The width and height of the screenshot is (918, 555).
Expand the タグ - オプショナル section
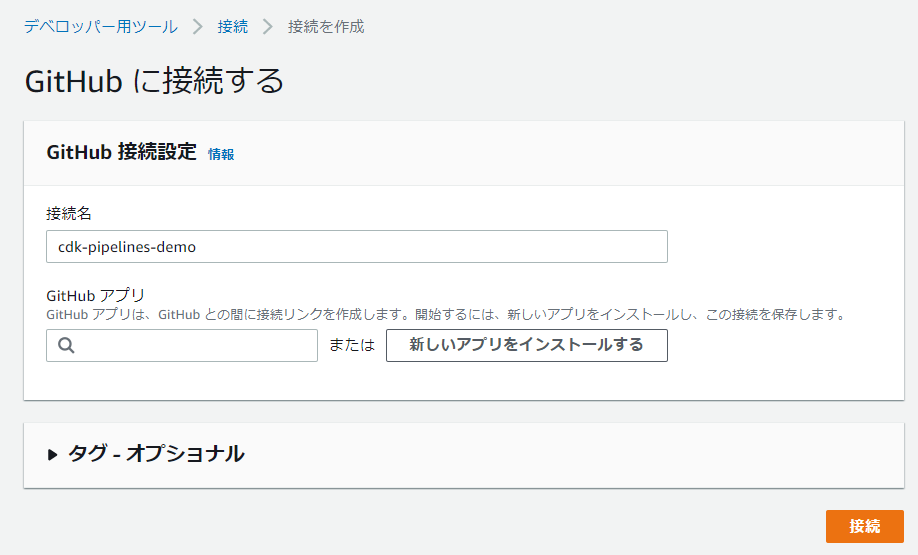pyautogui.click(x=145, y=454)
